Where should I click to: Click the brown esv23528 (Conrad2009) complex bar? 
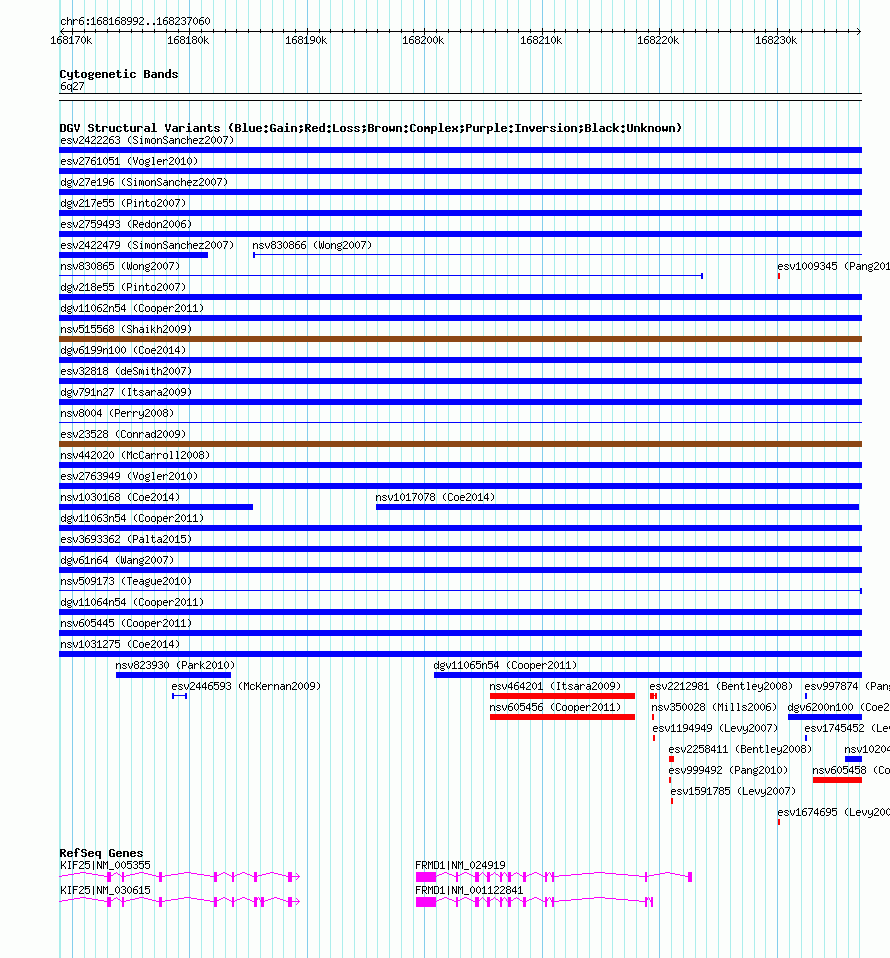pyautogui.click(x=461, y=444)
